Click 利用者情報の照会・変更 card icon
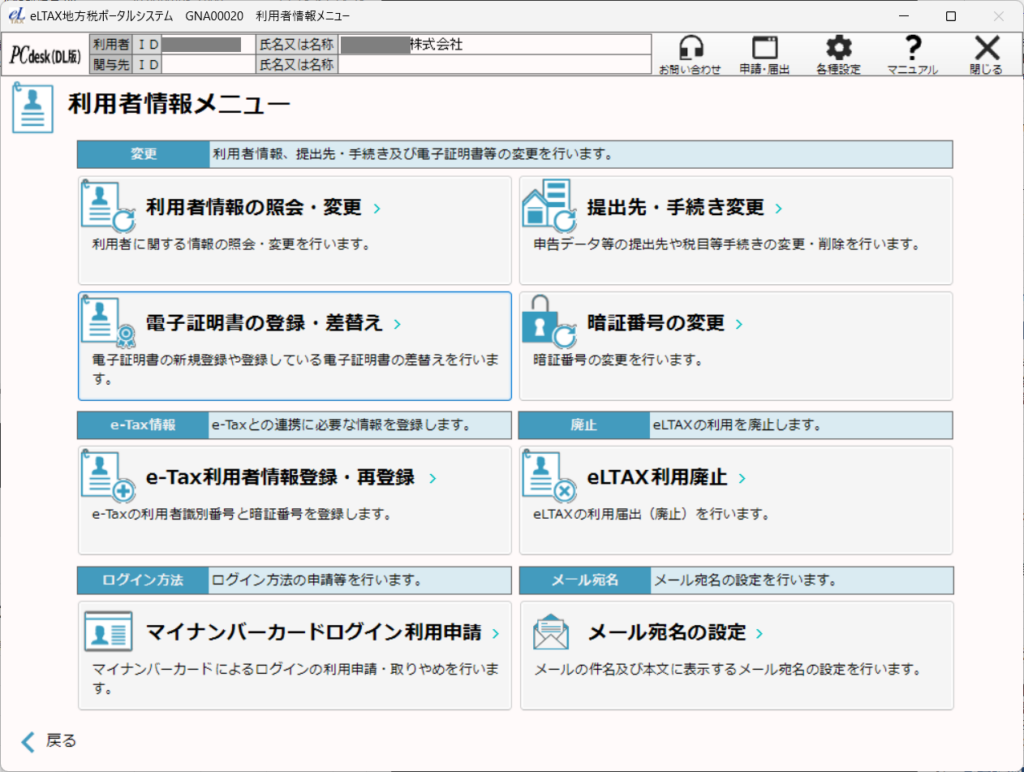The height and width of the screenshot is (772, 1024). click(x=108, y=206)
